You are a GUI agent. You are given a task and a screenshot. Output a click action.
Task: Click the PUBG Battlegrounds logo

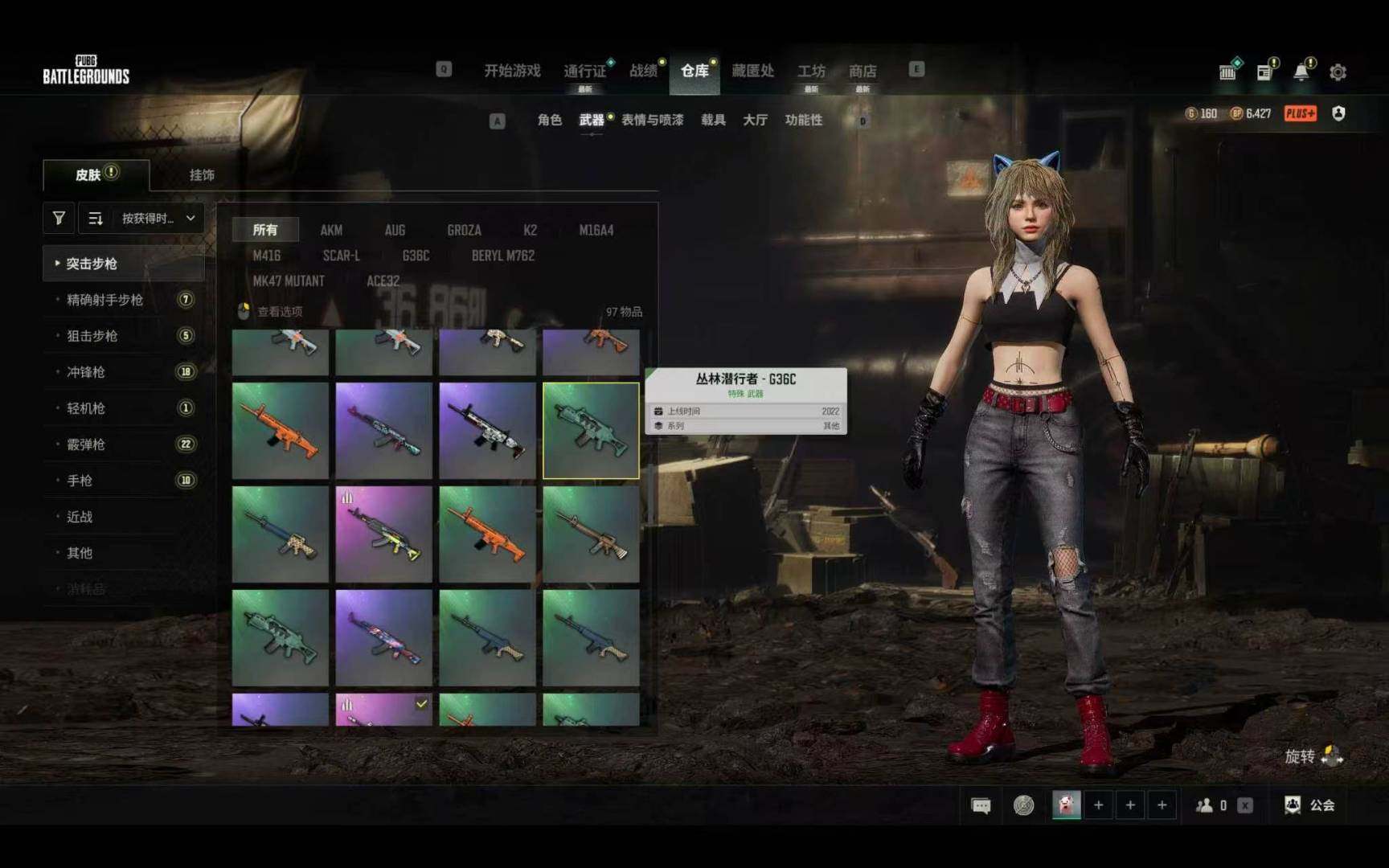(86, 70)
